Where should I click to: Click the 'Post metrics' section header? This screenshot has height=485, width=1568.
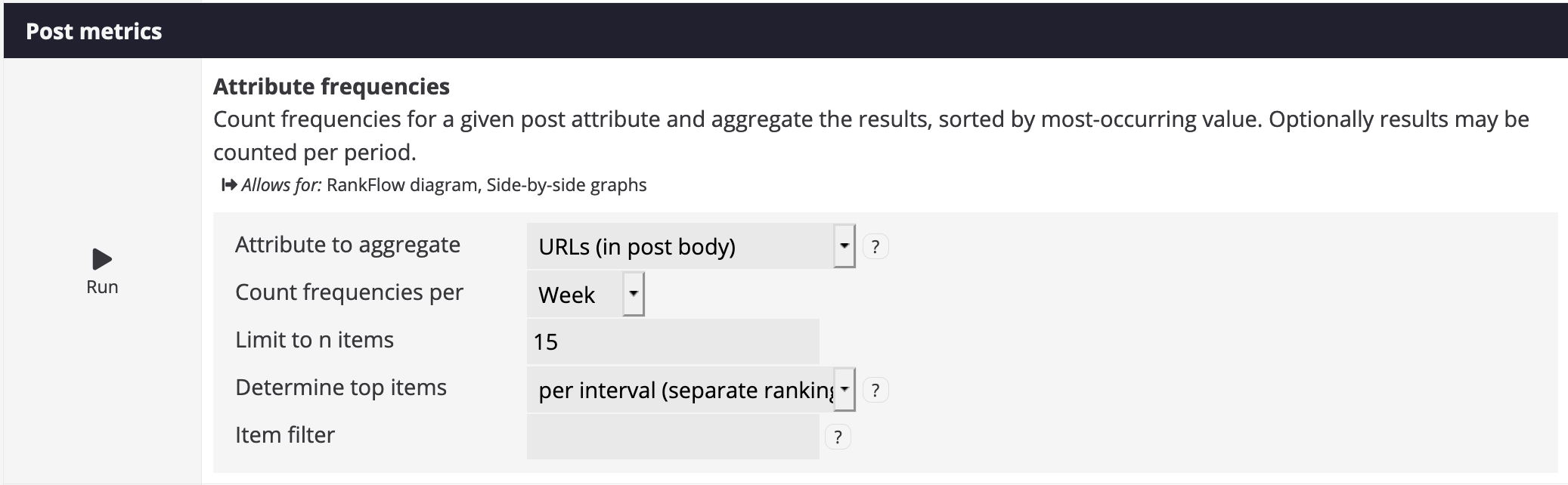pos(94,31)
